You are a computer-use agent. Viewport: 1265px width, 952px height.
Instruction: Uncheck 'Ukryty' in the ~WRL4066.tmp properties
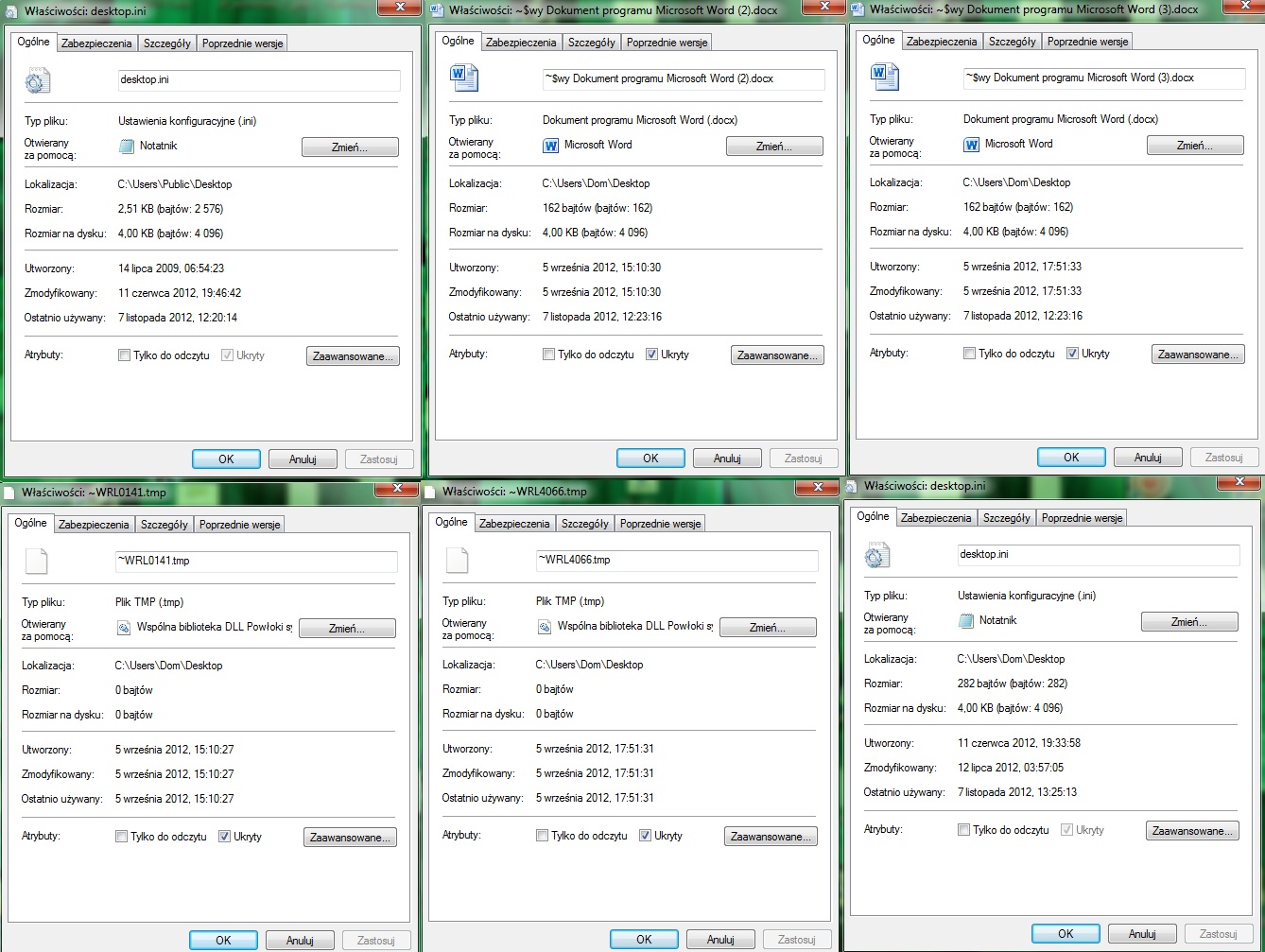[x=645, y=836]
